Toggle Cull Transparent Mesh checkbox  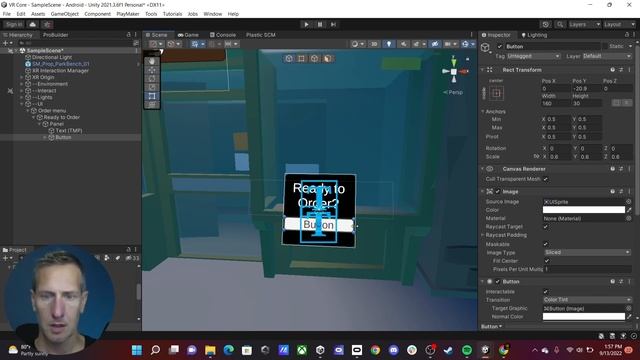click(546, 179)
